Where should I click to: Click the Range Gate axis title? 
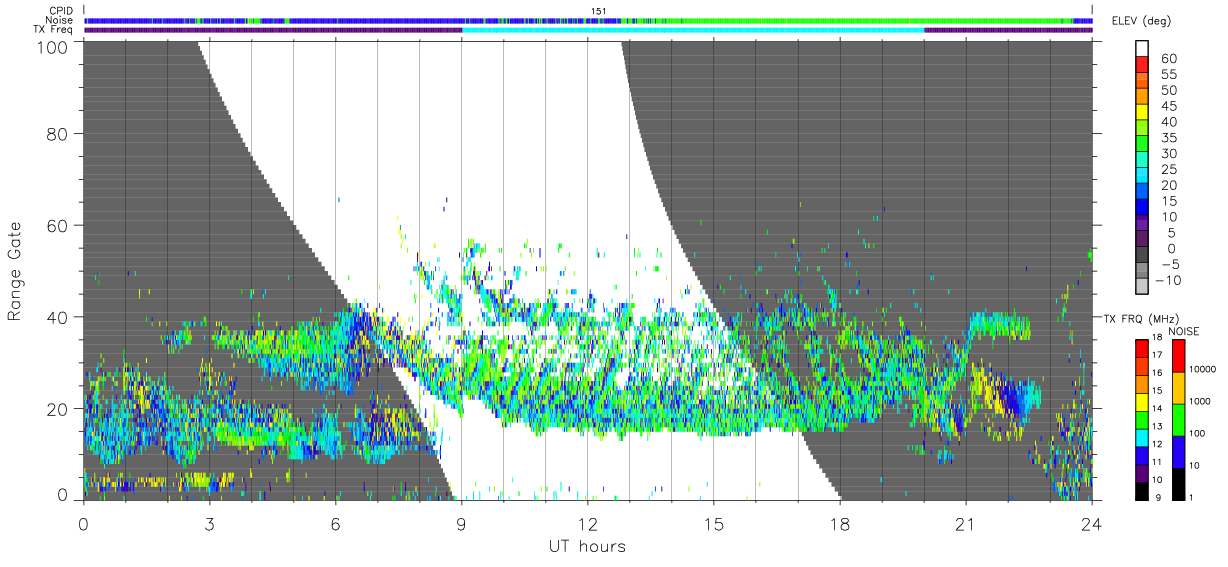[15, 270]
